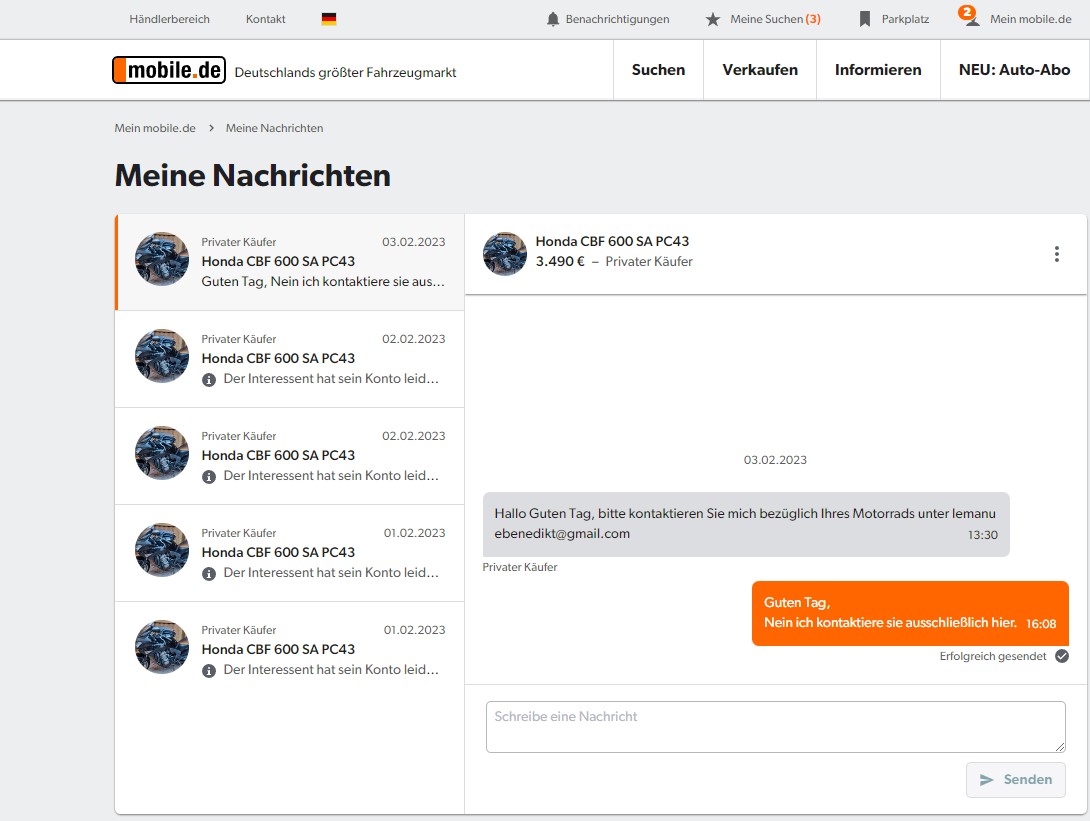Focus the Schreibe eine Nachricht text field
The height and width of the screenshot is (821, 1090).
[x=775, y=727]
